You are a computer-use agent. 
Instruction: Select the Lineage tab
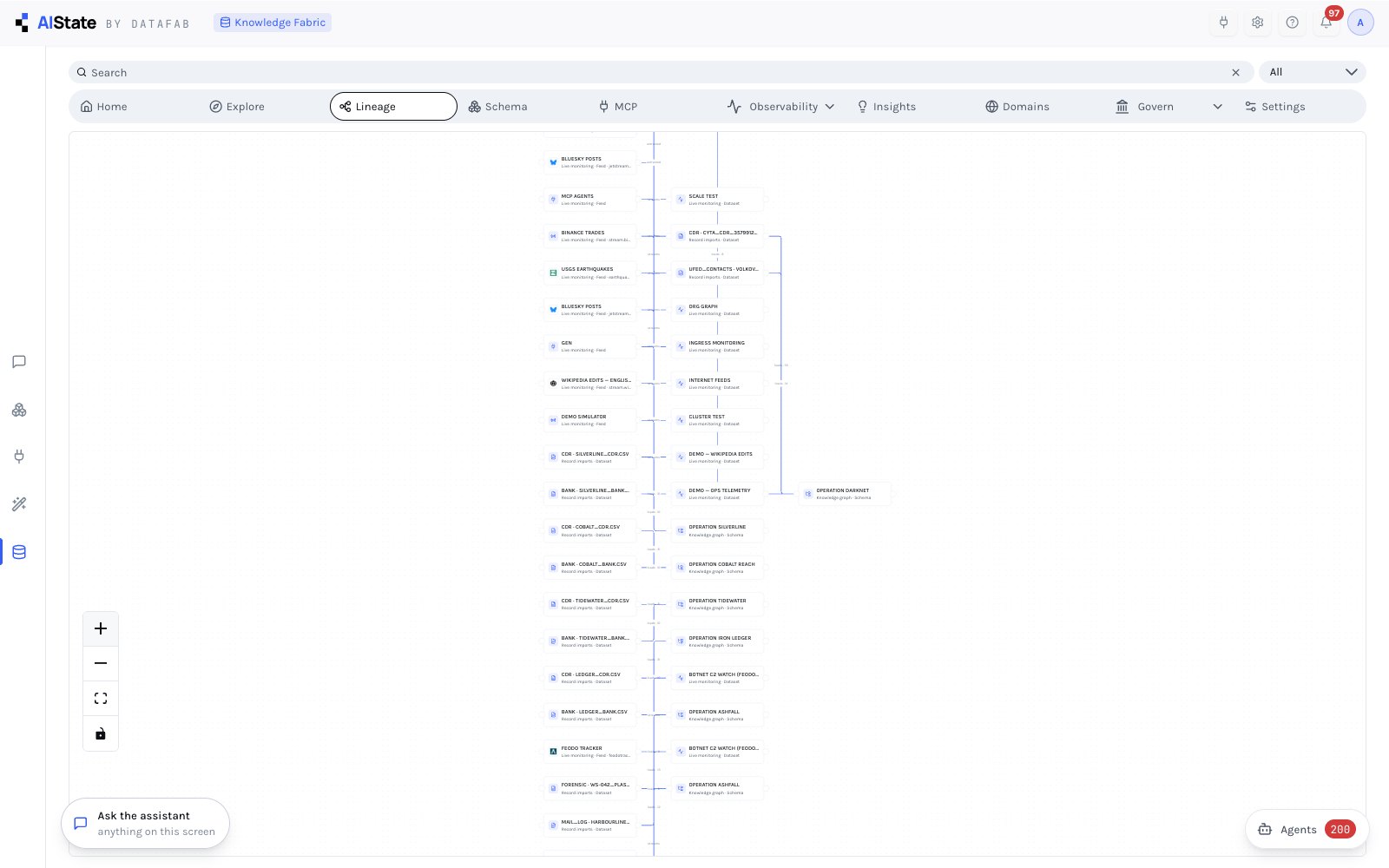click(x=393, y=107)
